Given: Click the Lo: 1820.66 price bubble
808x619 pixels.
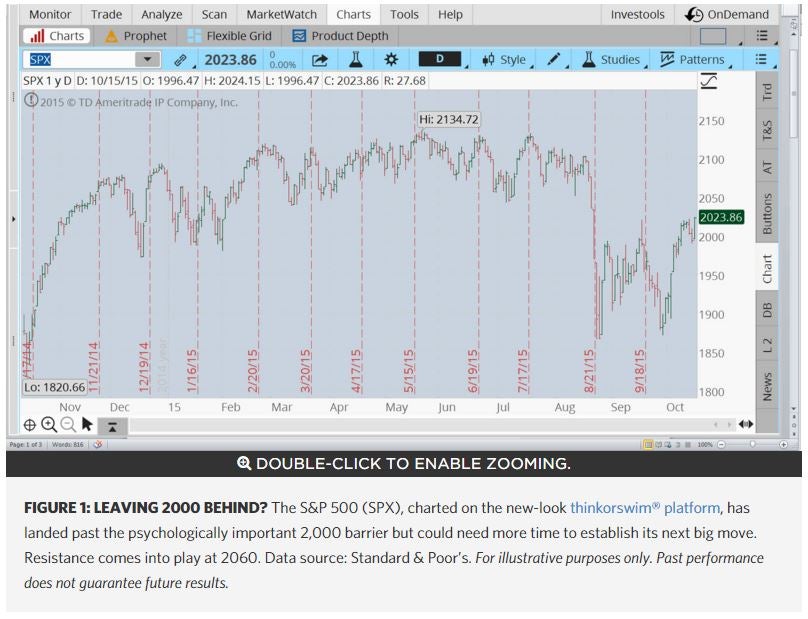Looking at the screenshot, I should (x=54, y=387).
